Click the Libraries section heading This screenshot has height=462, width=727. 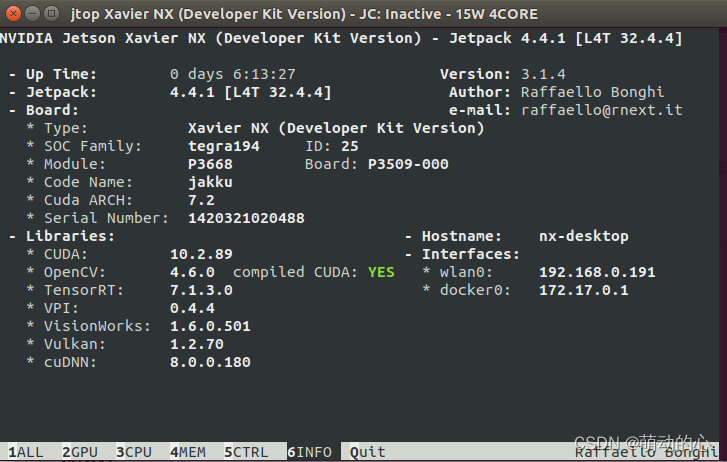tap(70, 236)
